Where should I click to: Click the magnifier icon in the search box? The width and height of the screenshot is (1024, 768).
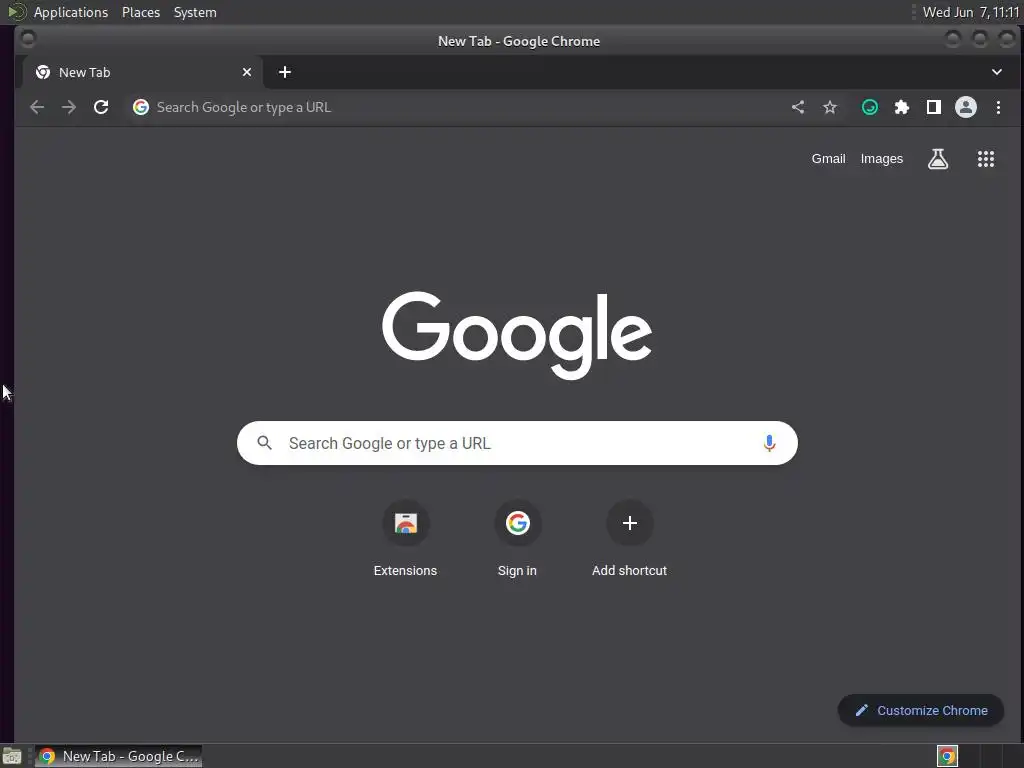pos(264,443)
